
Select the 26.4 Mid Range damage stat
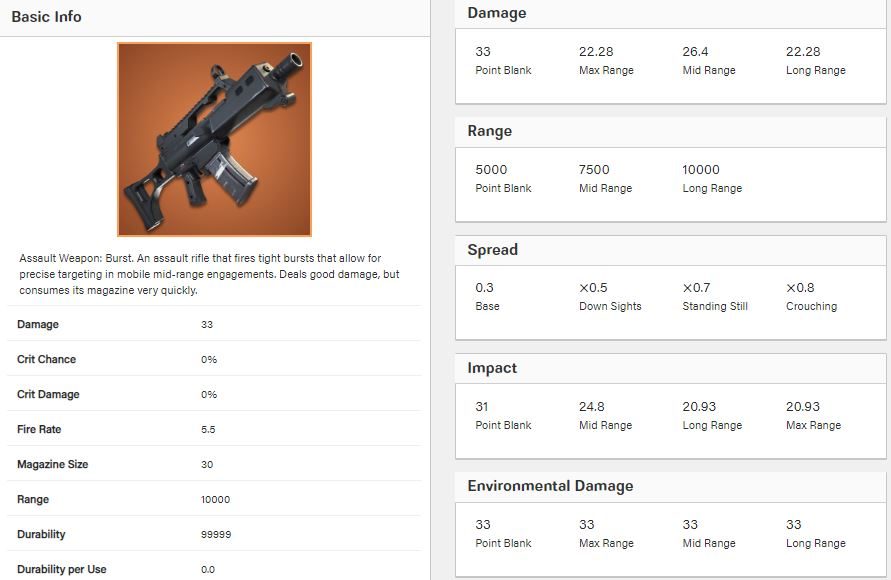click(709, 60)
